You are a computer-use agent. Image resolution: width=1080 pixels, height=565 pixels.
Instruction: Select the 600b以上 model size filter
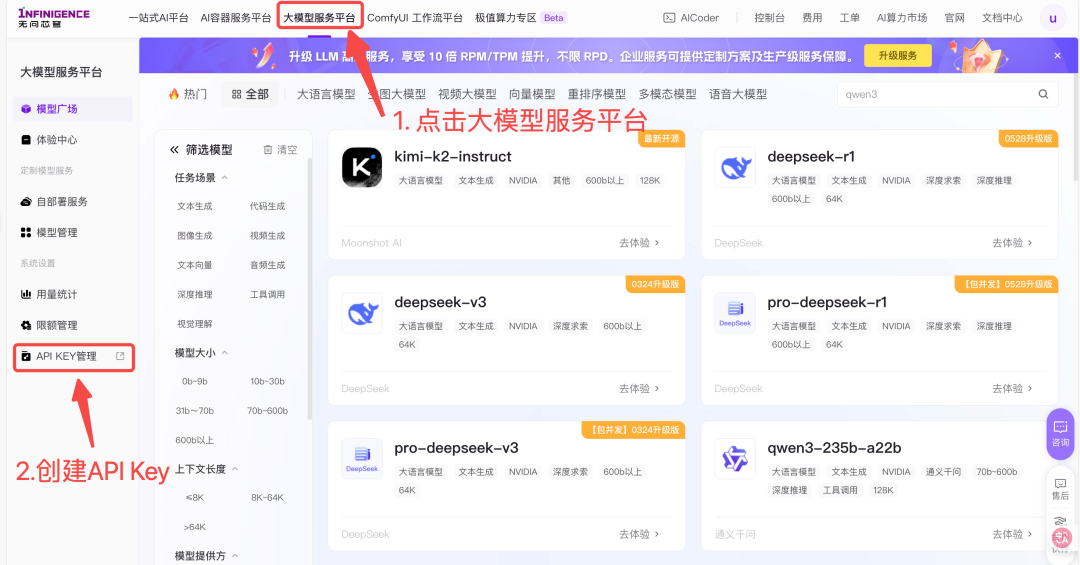195,440
